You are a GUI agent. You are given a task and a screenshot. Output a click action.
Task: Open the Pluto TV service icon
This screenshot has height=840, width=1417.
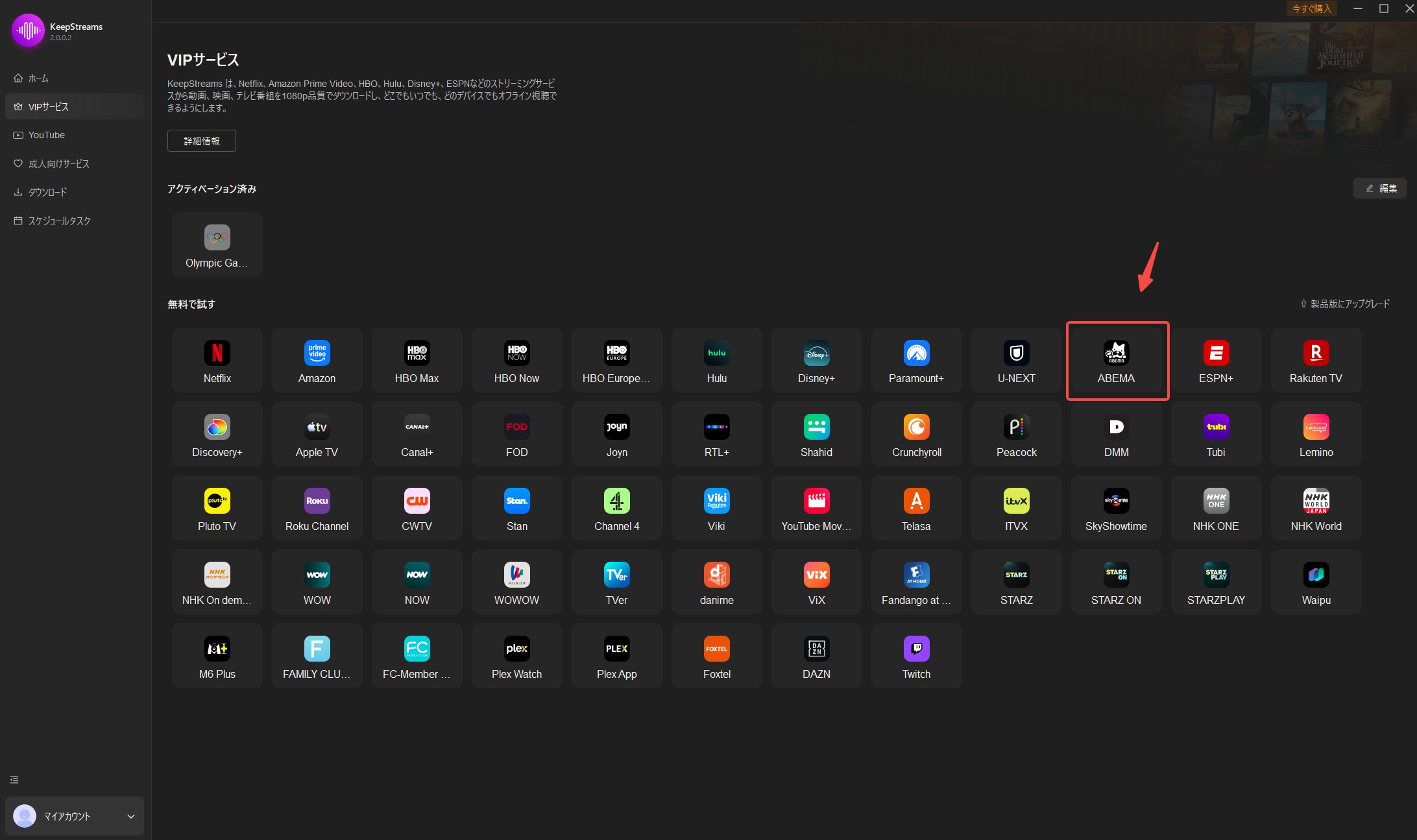click(217, 509)
